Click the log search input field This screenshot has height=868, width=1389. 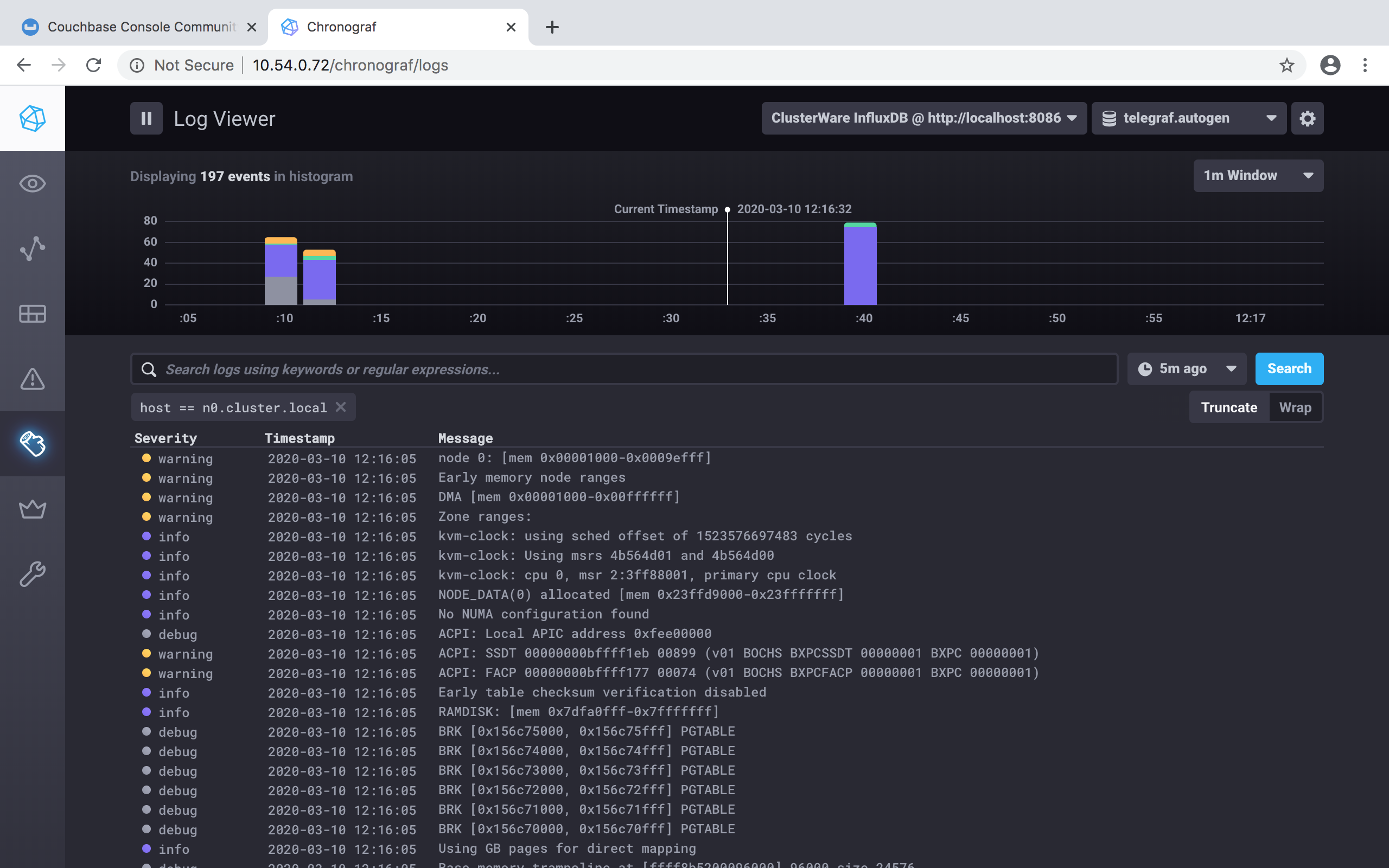624,369
